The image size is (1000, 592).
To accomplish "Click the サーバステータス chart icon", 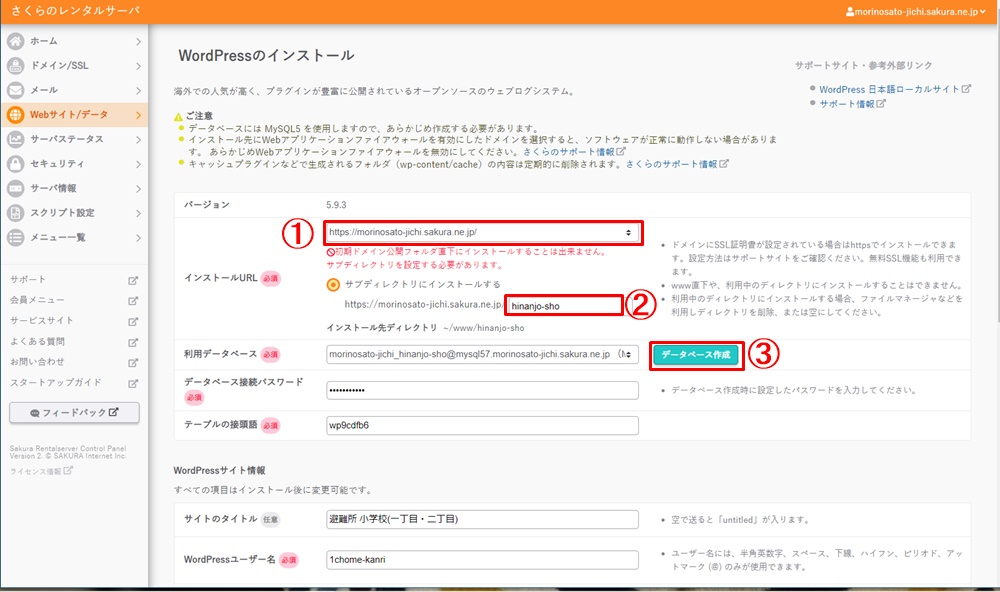I will pyautogui.click(x=16, y=139).
